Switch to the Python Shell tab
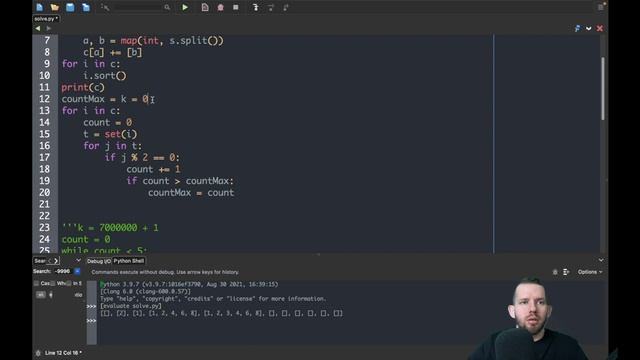The image size is (640, 360). coord(129,261)
